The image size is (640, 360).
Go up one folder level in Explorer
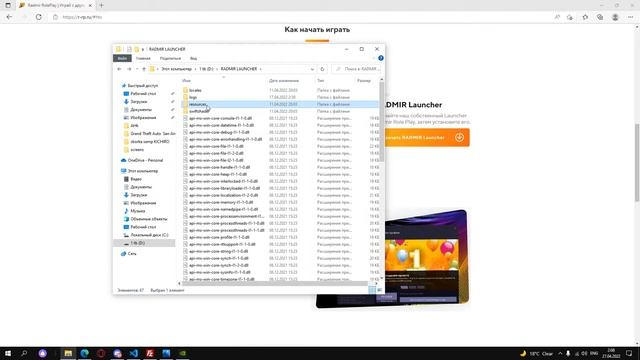(x=144, y=69)
